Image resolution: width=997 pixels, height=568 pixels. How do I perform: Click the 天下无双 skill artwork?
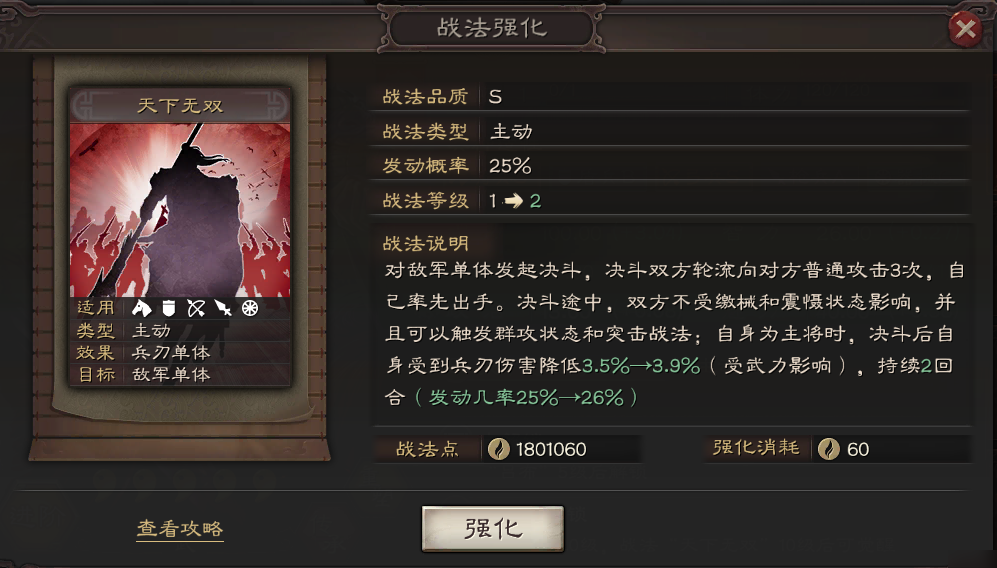(180, 210)
